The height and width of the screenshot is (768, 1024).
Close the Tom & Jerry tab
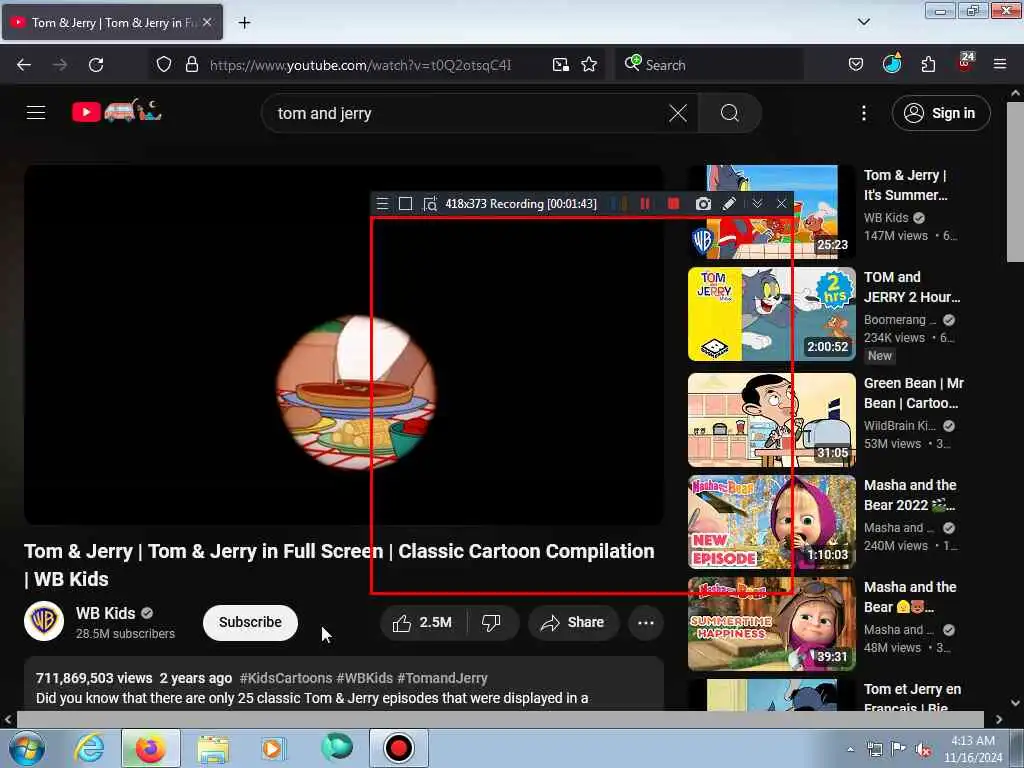[x=207, y=22]
